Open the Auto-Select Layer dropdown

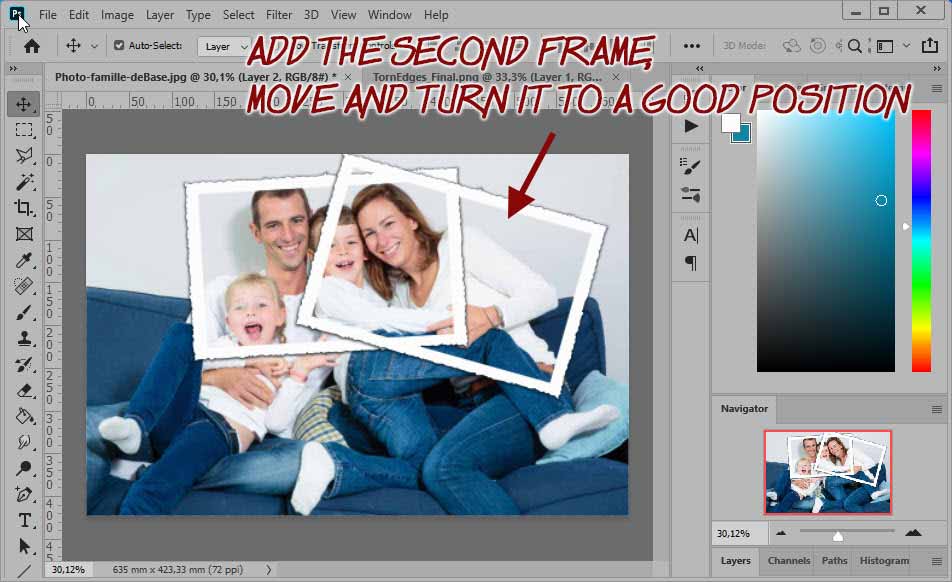[x=224, y=46]
